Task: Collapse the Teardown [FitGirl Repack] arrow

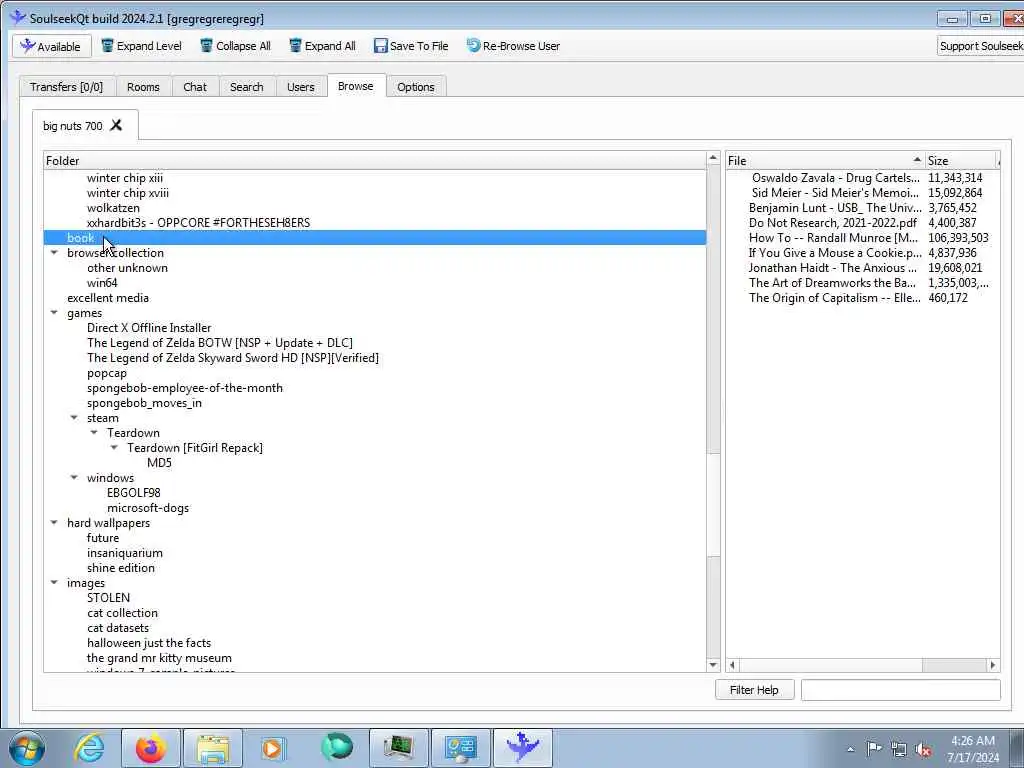Action: click(114, 448)
